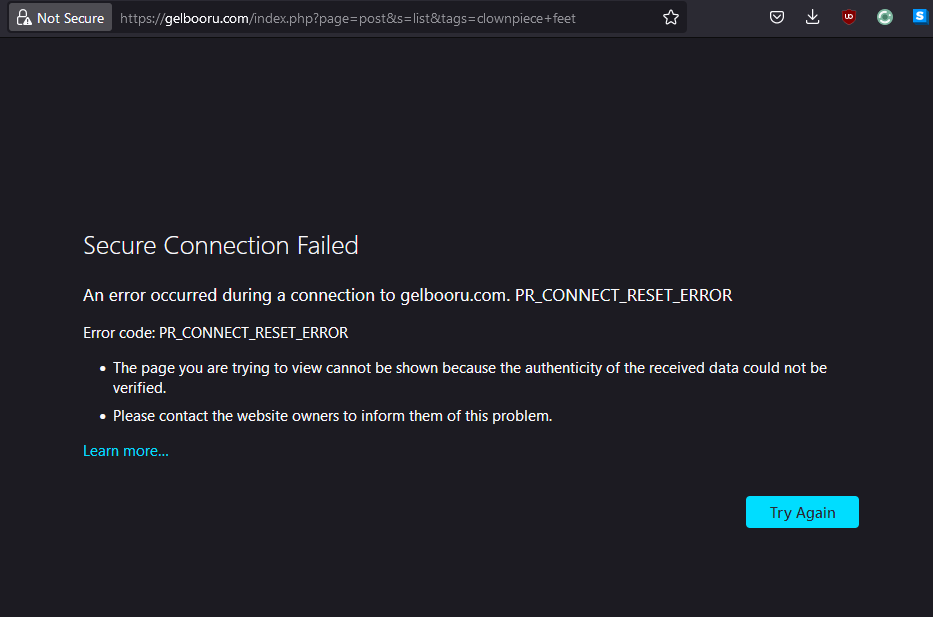
Task: Click the bullet about authenticity of received data
Action: click(470, 368)
